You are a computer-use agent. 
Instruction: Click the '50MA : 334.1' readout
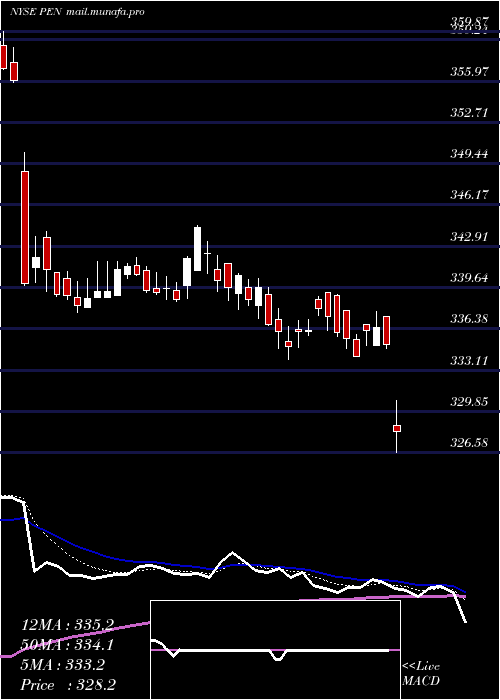point(67,645)
